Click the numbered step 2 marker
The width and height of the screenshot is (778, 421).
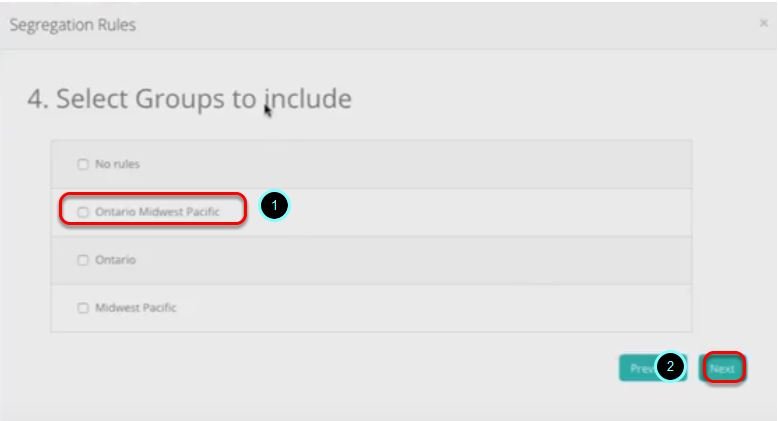[x=671, y=367]
